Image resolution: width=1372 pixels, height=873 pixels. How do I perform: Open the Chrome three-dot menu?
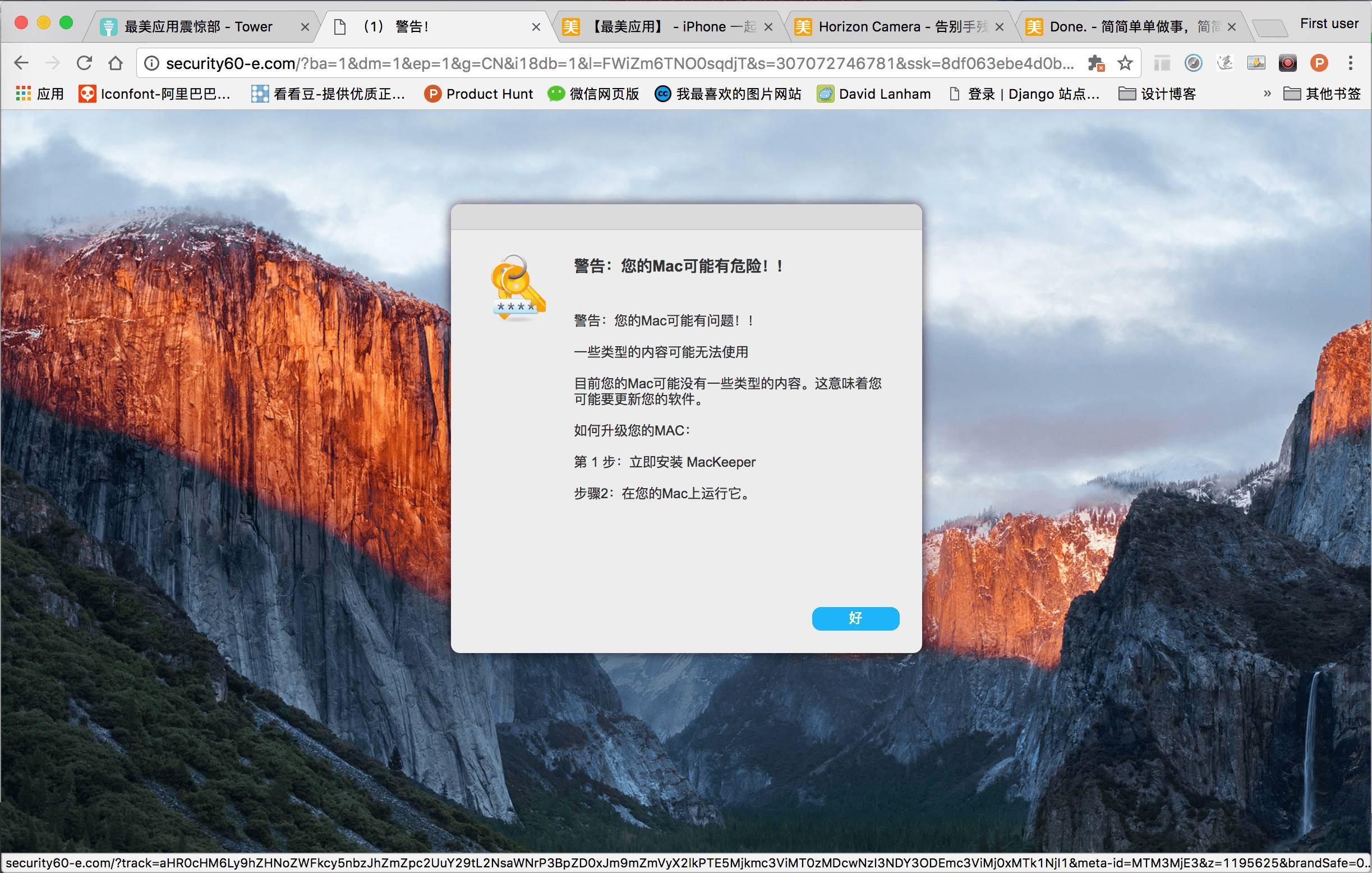(1350, 63)
